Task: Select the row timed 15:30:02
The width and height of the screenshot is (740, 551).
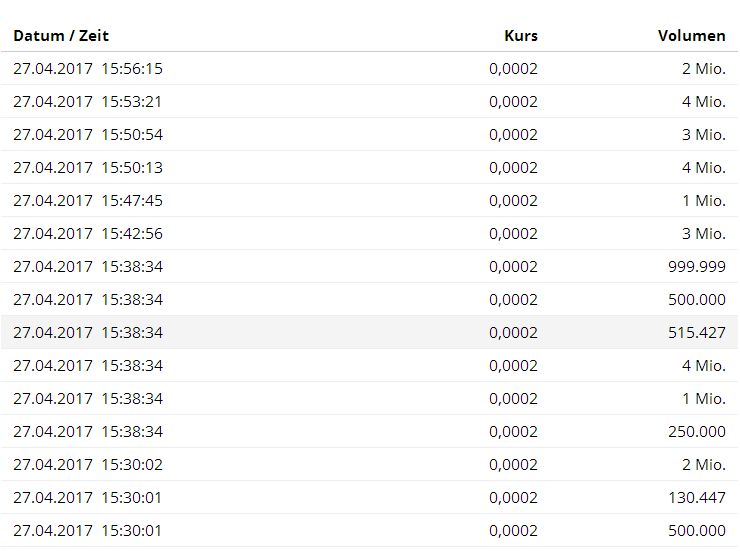Action: click(x=88, y=465)
